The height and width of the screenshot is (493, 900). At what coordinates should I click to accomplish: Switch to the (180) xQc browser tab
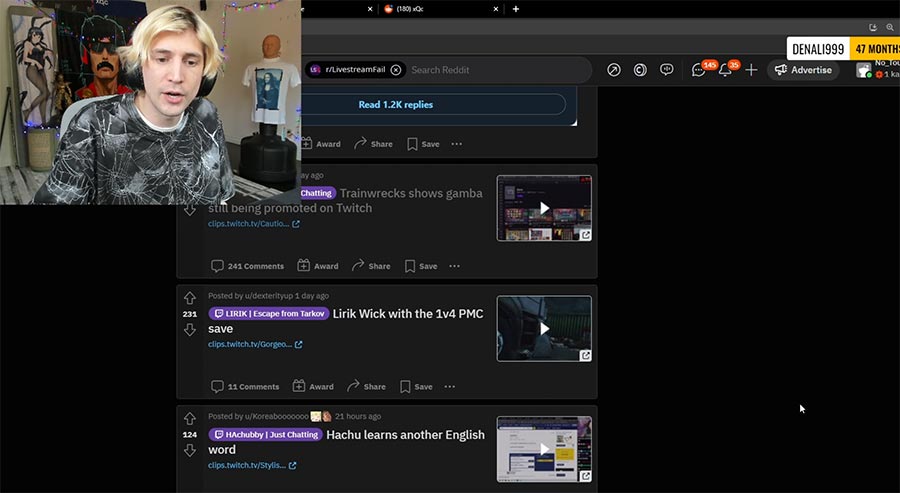coord(439,9)
